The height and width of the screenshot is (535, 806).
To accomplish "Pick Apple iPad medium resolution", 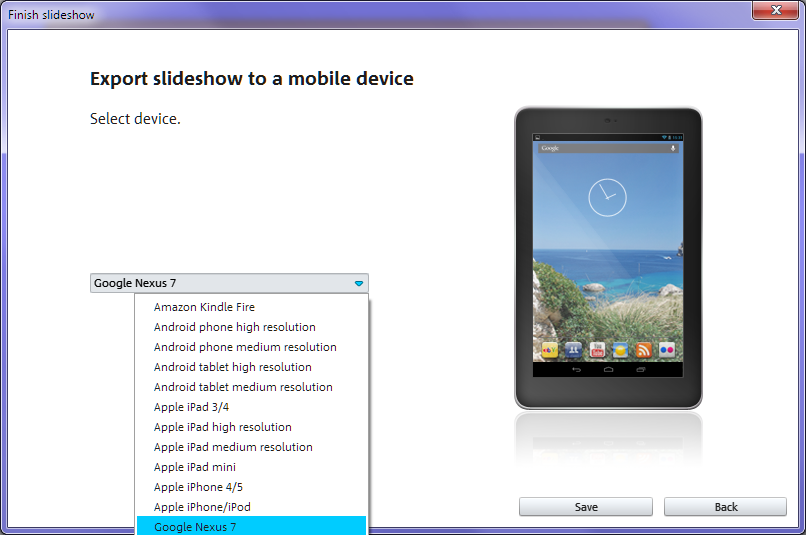I will tap(252, 447).
